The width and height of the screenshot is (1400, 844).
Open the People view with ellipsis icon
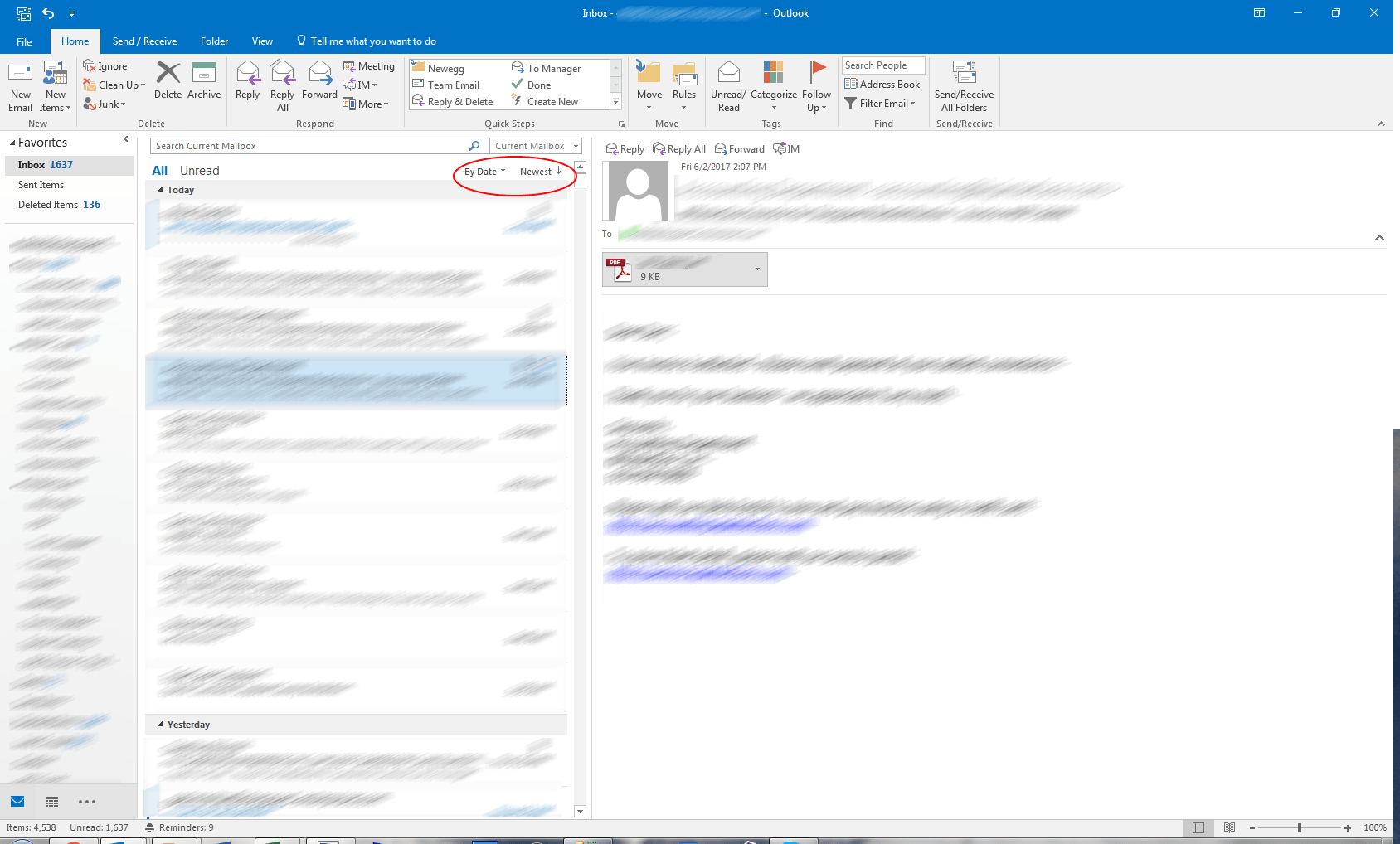[87, 801]
